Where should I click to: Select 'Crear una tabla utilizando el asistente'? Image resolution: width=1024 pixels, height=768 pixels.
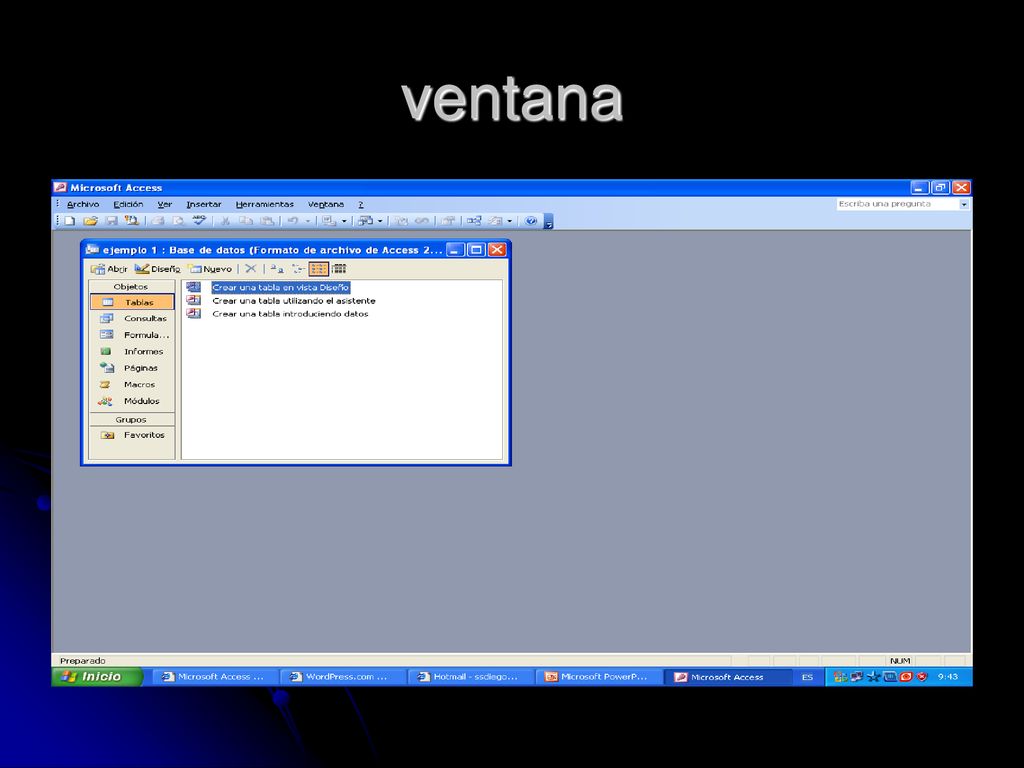(x=294, y=300)
